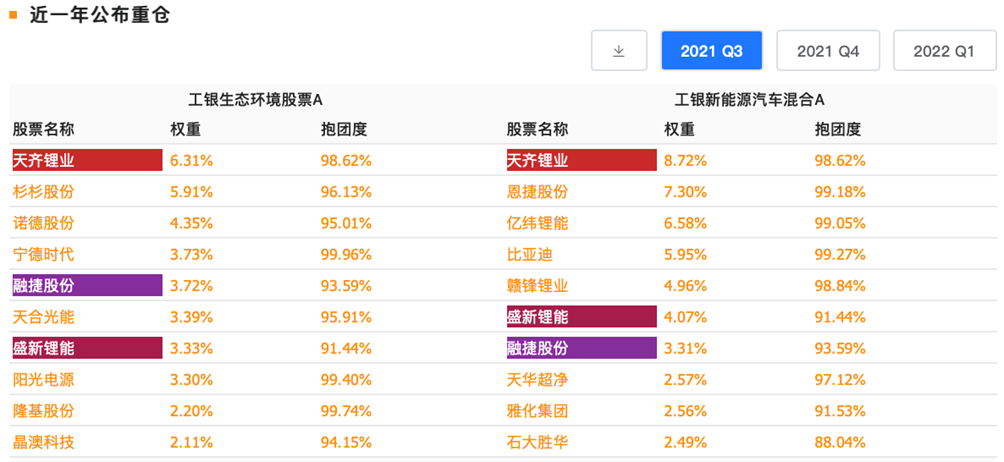Open 杉杉股份 stock link

pos(43,191)
